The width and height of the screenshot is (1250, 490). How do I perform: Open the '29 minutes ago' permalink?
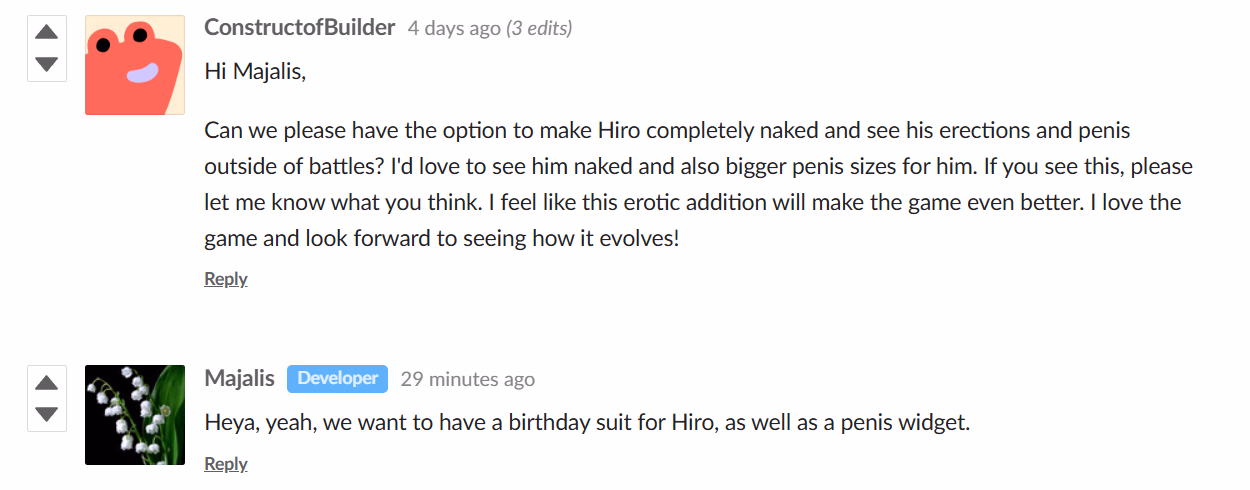click(467, 379)
